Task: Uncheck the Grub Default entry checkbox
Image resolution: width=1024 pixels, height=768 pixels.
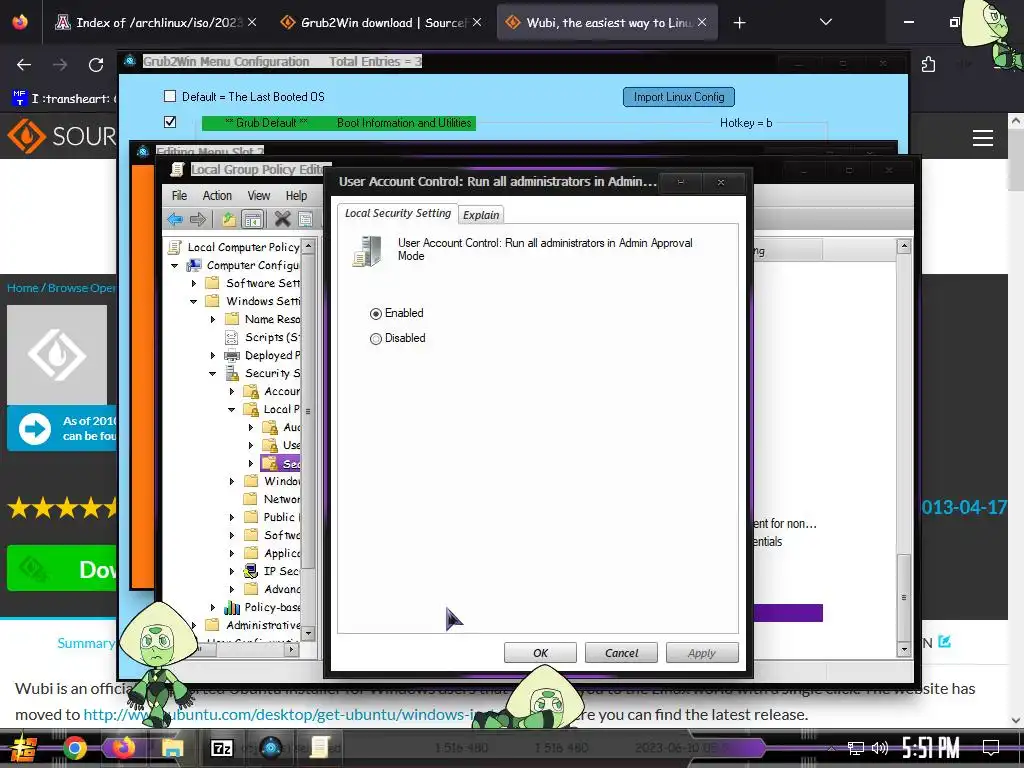Action: pos(170,122)
